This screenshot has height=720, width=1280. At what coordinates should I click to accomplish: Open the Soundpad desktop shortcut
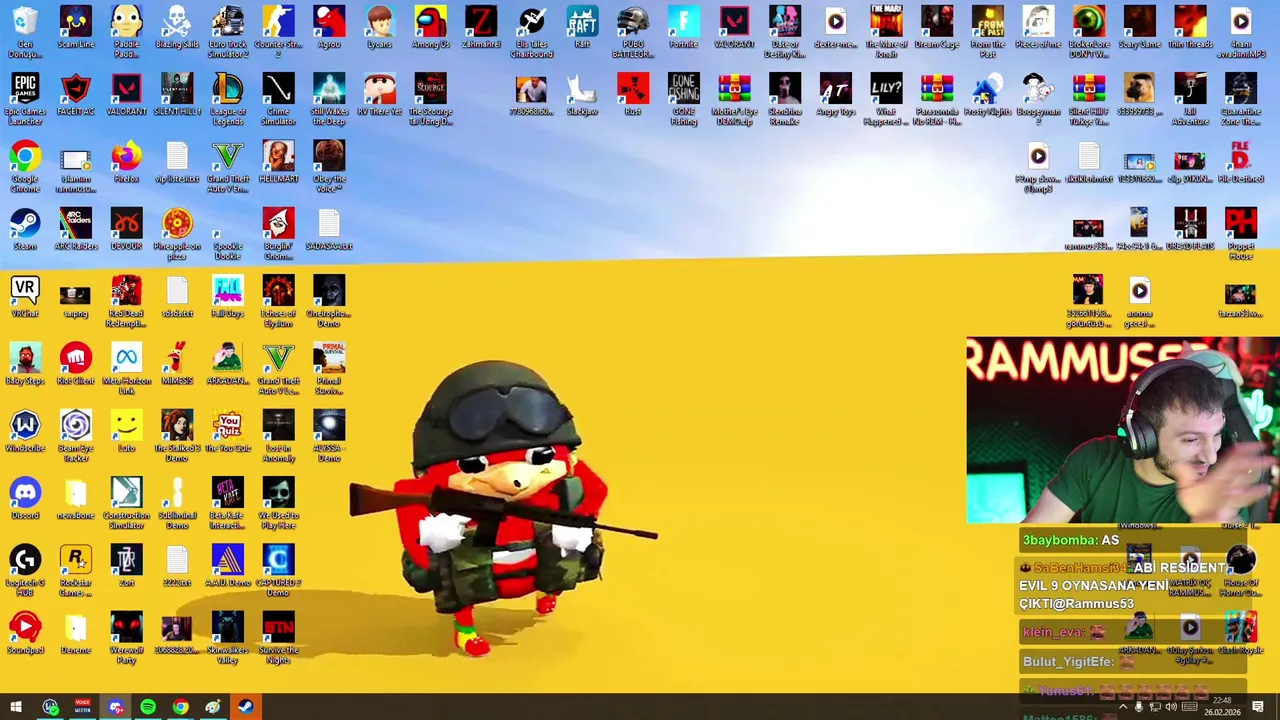[25, 634]
